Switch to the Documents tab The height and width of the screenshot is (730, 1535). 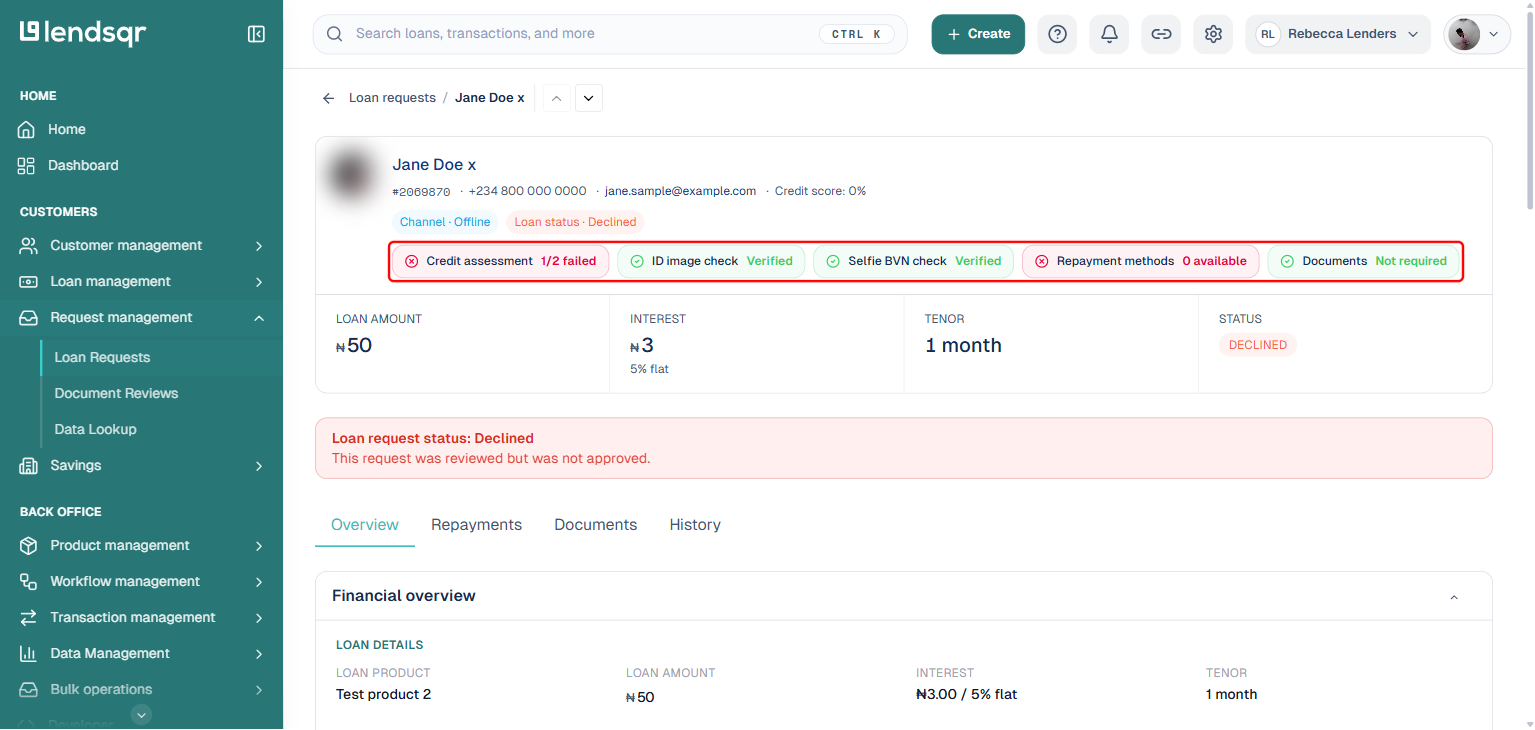596,525
